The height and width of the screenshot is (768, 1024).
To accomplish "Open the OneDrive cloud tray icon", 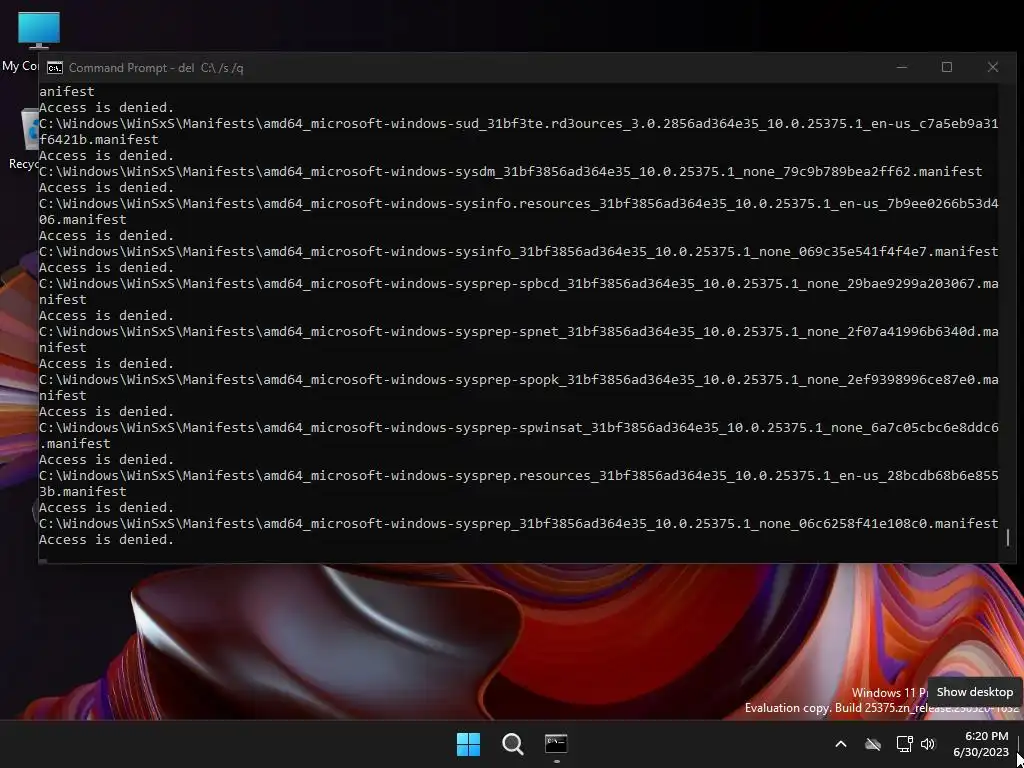I will [x=873, y=744].
